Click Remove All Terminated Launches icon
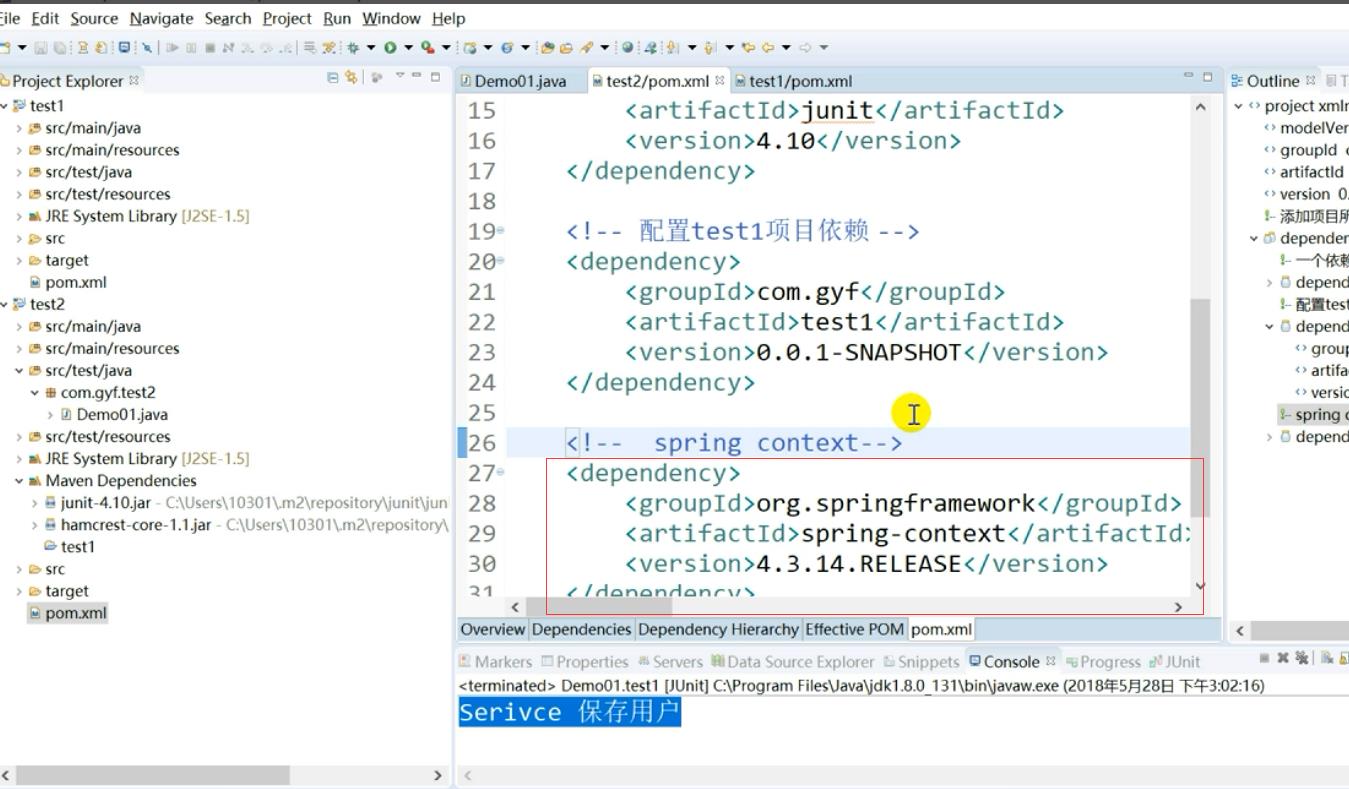The width and height of the screenshot is (1349, 789). click(1302, 657)
